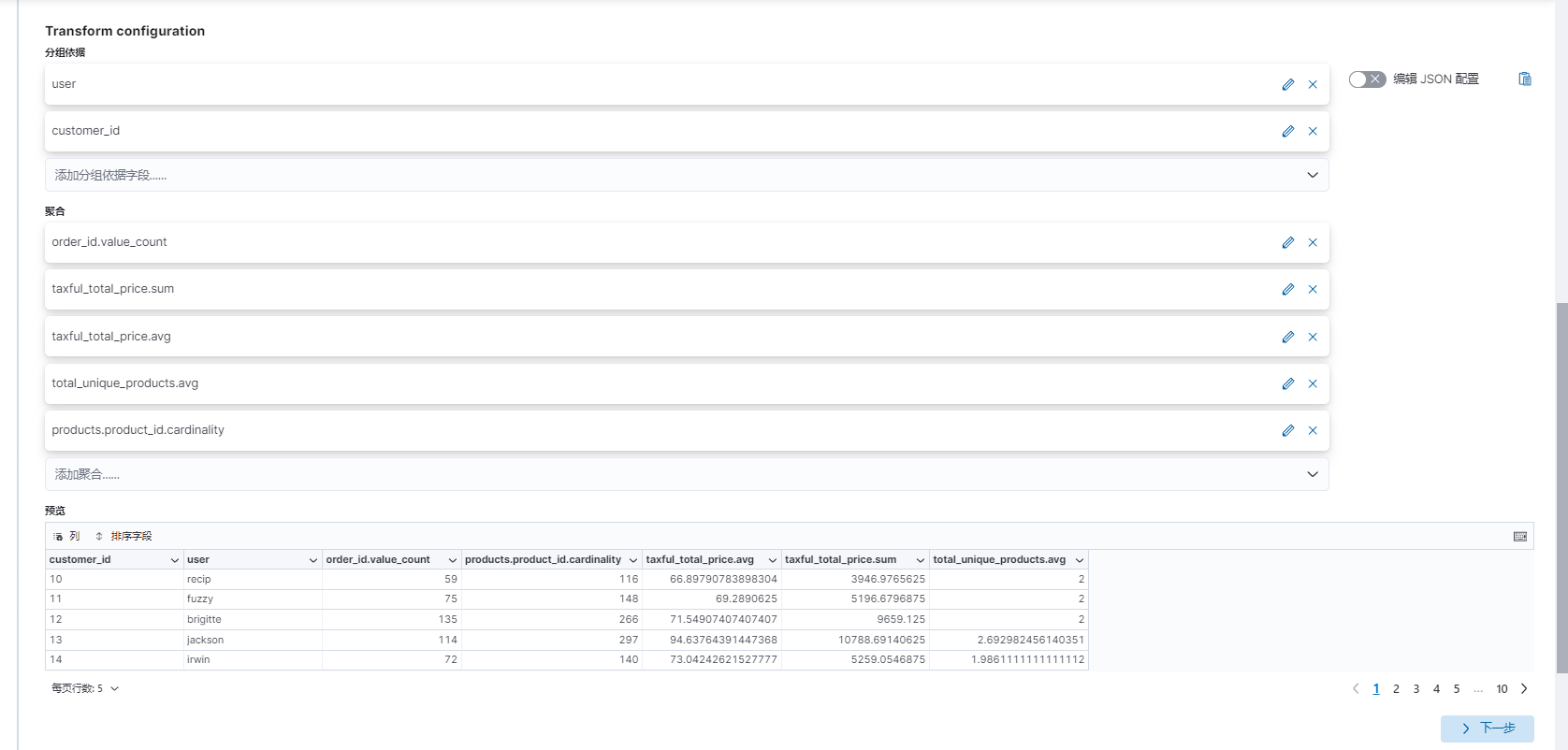Copy configuration to clipboard icon

(x=1525, y=79)
